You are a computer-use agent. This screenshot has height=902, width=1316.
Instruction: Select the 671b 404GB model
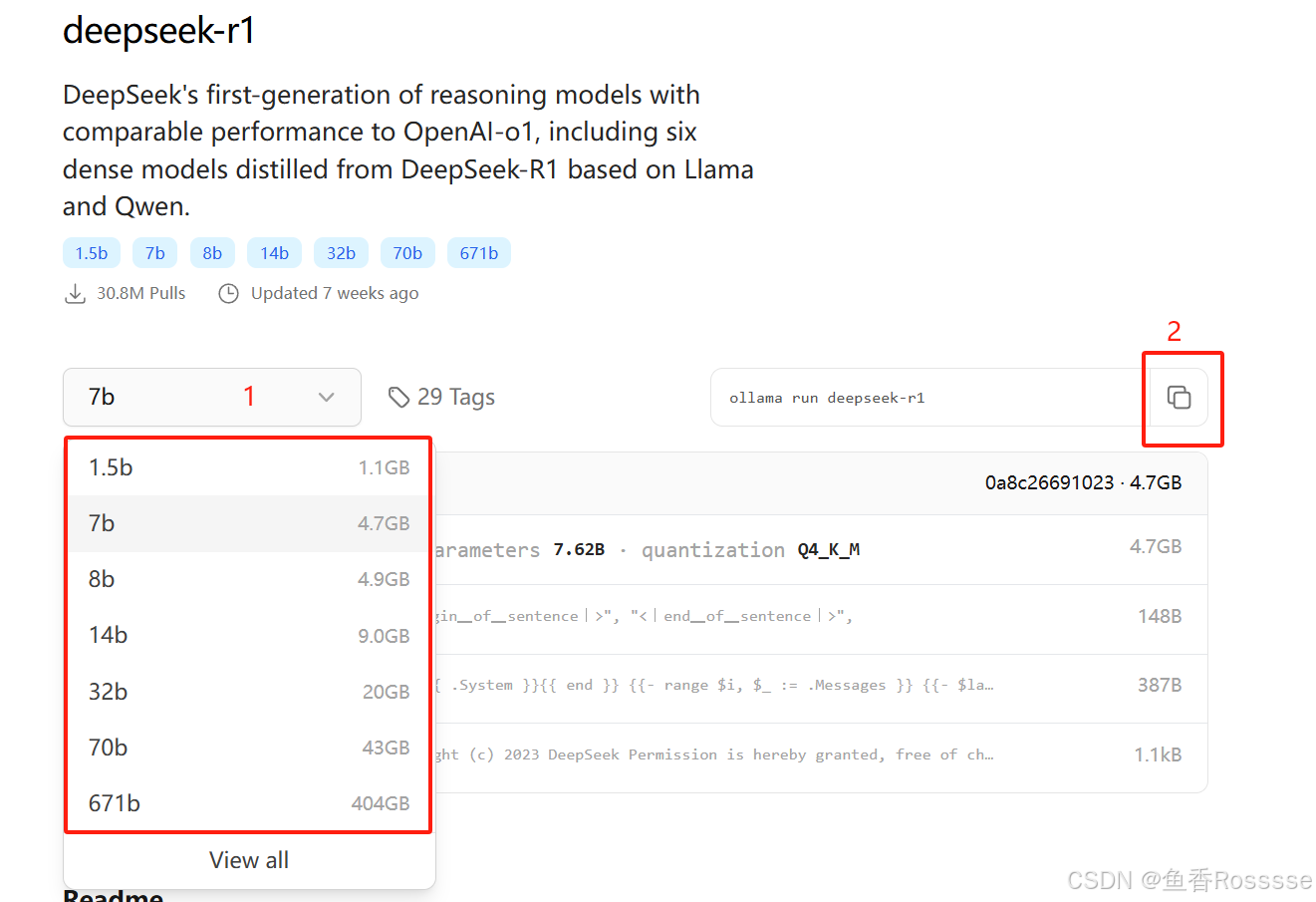[249, 803]
